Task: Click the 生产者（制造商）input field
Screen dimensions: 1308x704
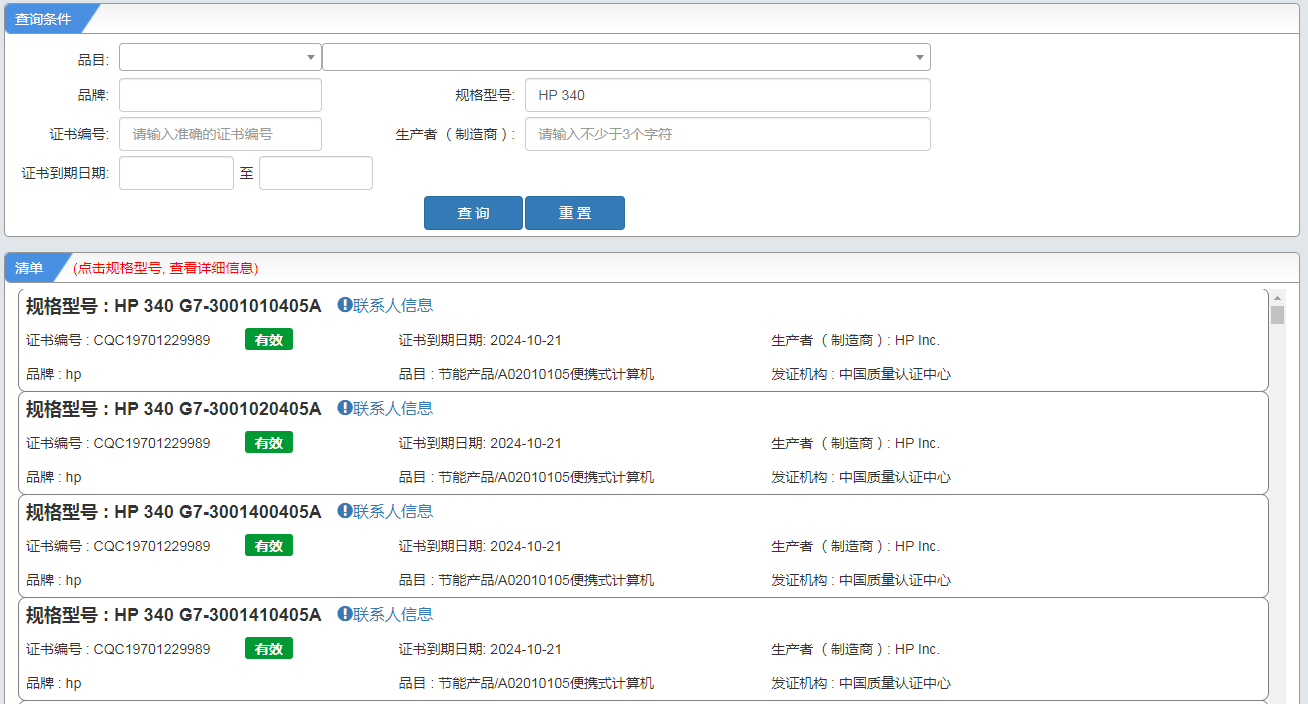Action: point(728,134)
